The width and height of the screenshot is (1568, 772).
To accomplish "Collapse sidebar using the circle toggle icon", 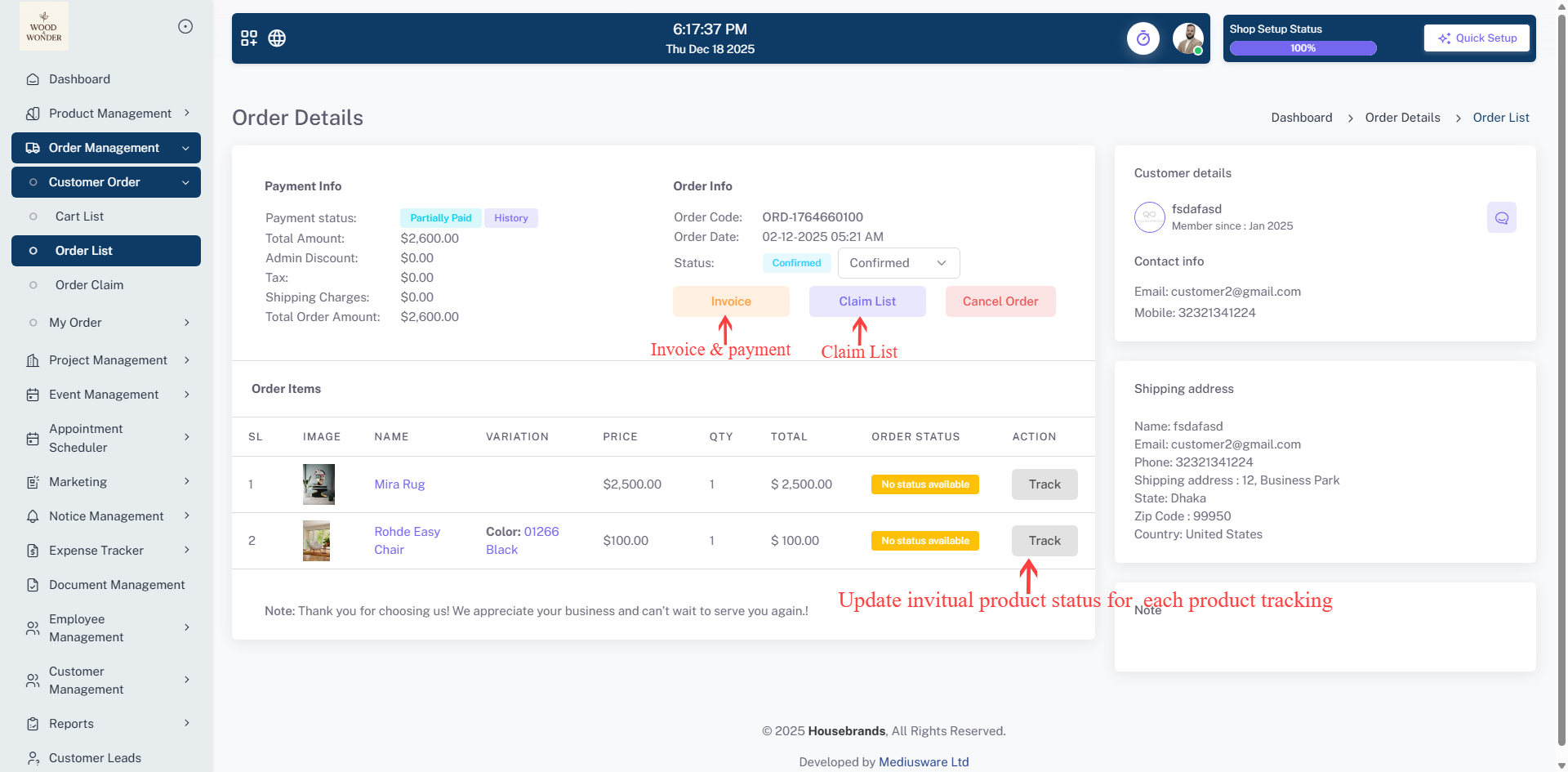I will (x=185, y=26).
